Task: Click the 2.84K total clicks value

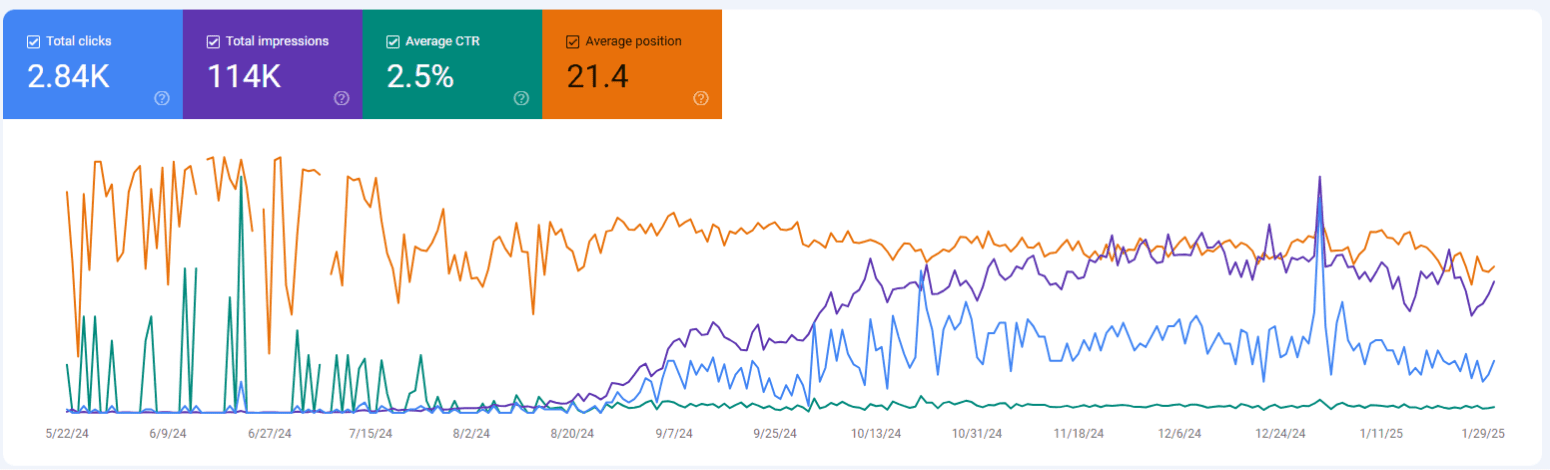Action: pyautogui.click(x=68, y=76)
